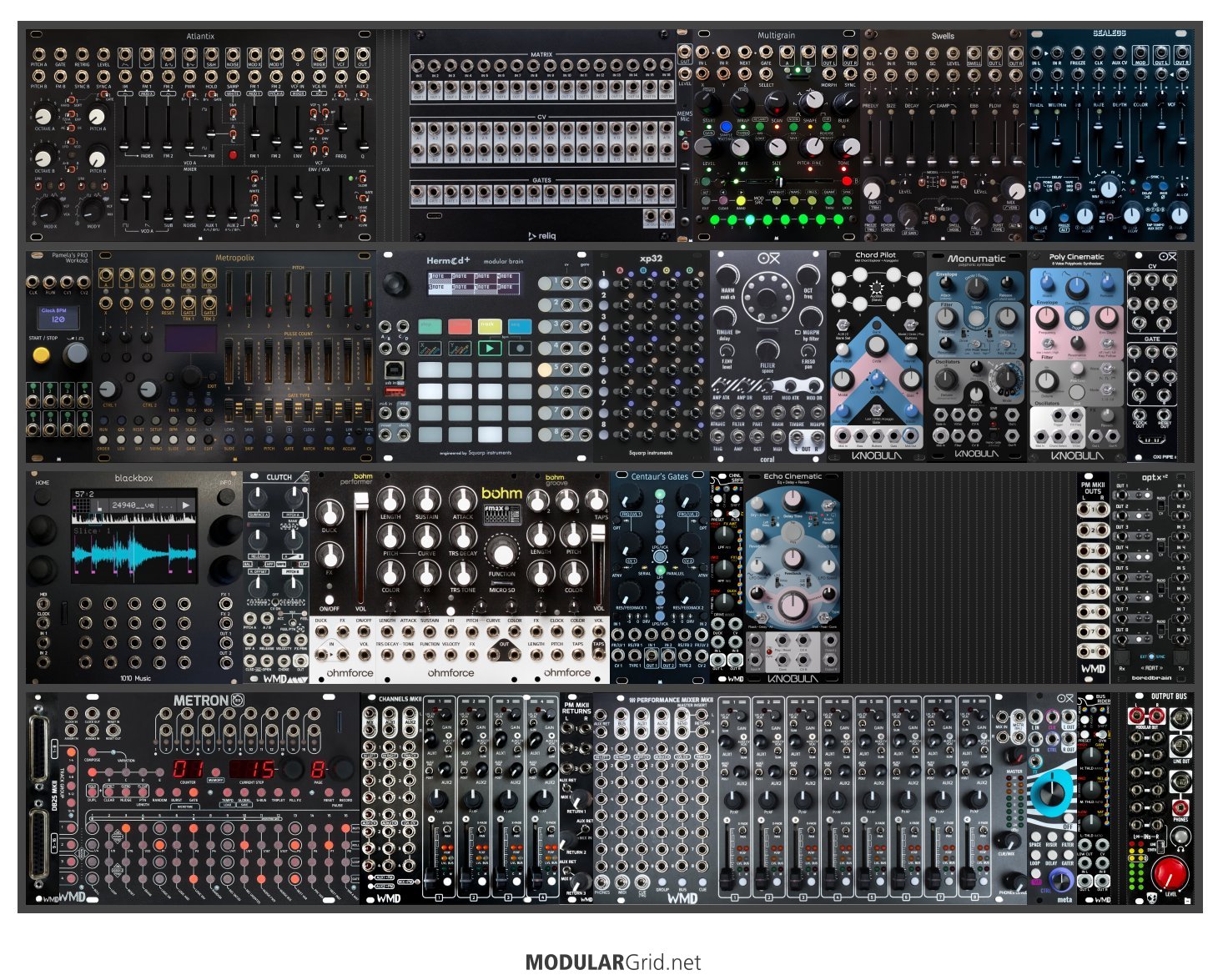Click the purple Metropolix display
1228x980 pixels.
coord(191,339)
